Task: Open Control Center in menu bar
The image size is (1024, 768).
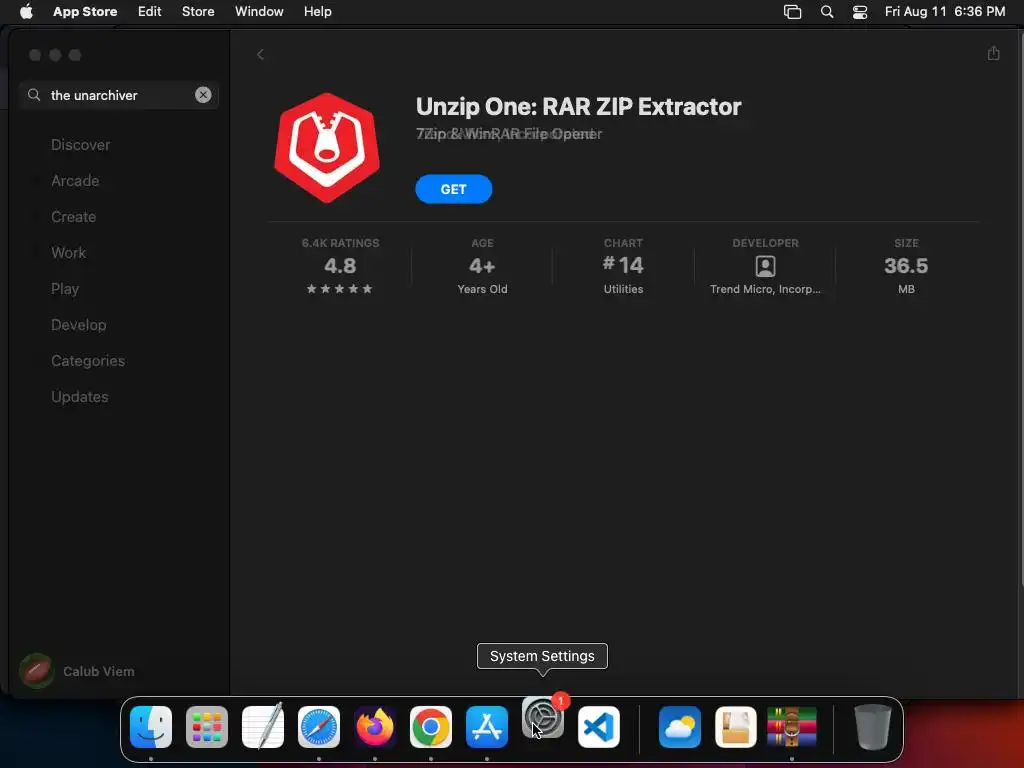Action: tap(860, 12)
